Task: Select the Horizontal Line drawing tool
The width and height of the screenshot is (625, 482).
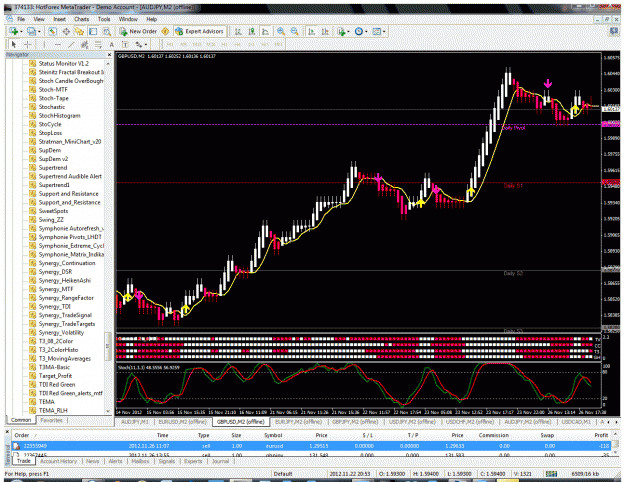Action: click(x=58, y=44)
